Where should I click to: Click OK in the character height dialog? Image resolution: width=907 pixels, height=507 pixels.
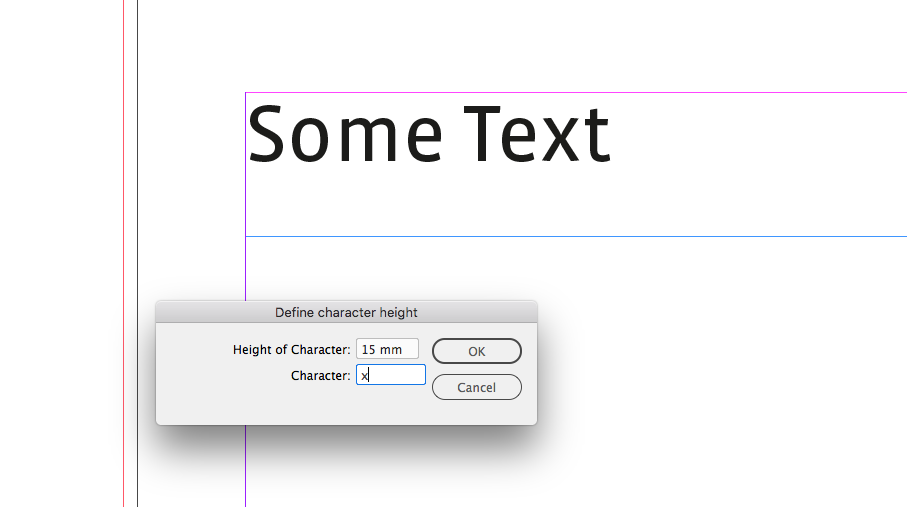pyautogui.click(x=477, y=351)
